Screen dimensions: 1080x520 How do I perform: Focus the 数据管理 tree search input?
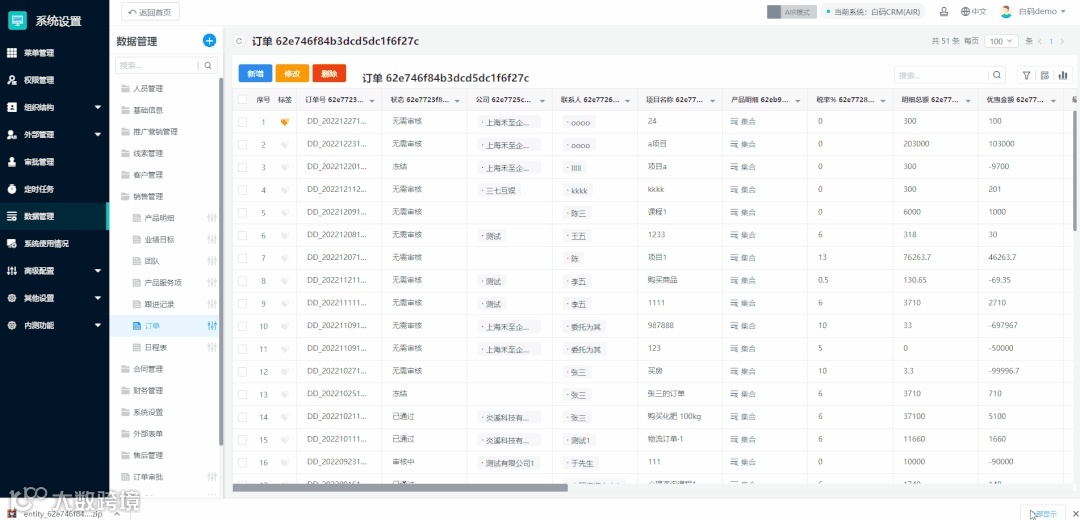click(x=158, y=65)
